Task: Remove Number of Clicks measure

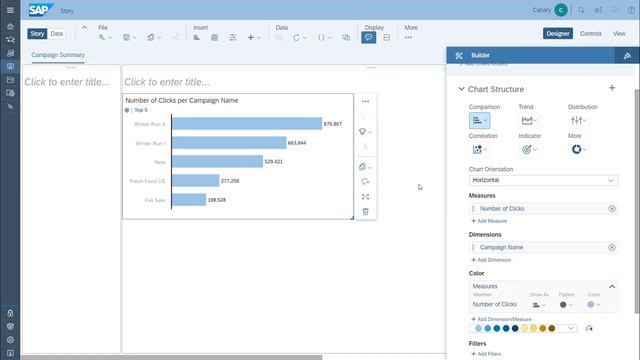Action: (x=612, y=209)
